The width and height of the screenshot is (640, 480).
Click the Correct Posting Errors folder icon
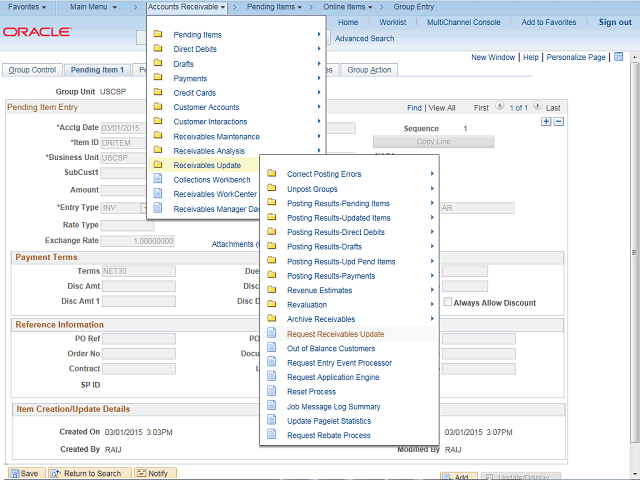point(272,173)
